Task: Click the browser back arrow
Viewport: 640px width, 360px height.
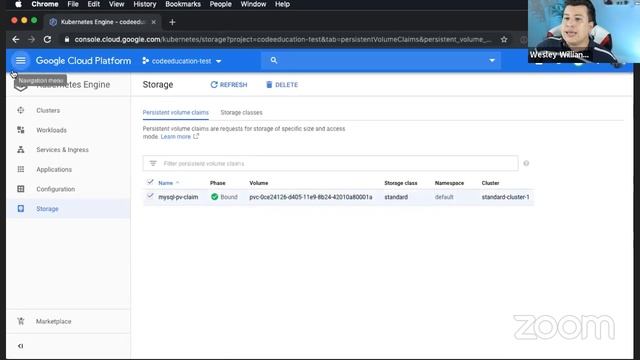Action: tap(16, 39)
